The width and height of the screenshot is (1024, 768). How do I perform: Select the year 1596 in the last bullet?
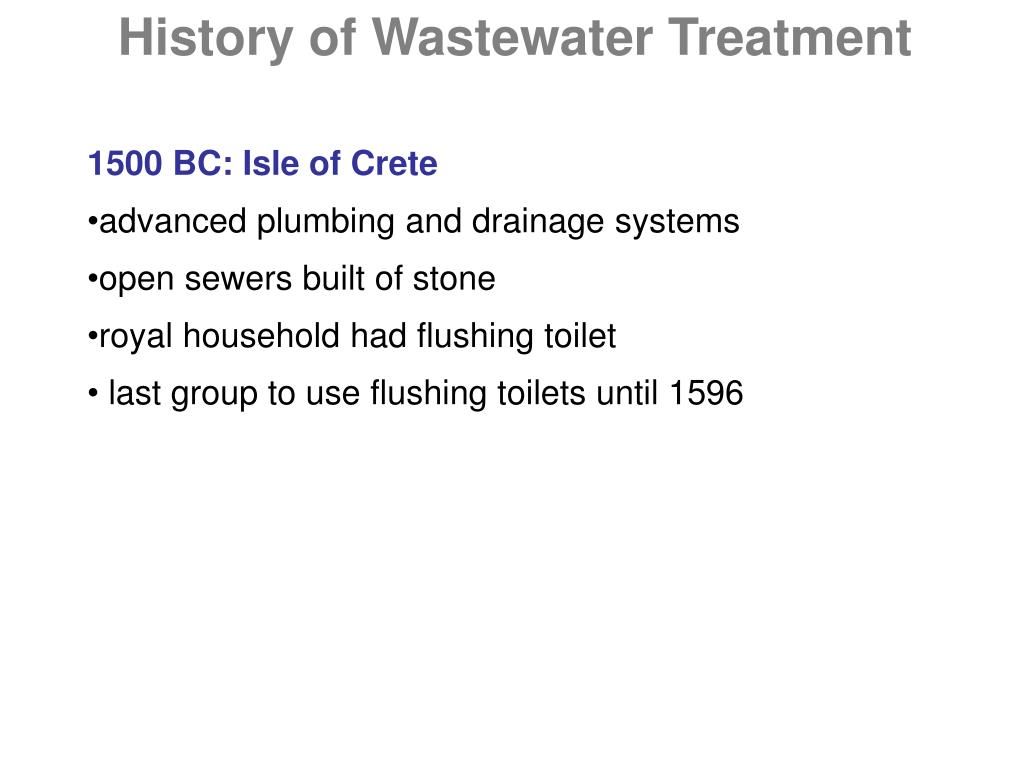tap(707, 394)
